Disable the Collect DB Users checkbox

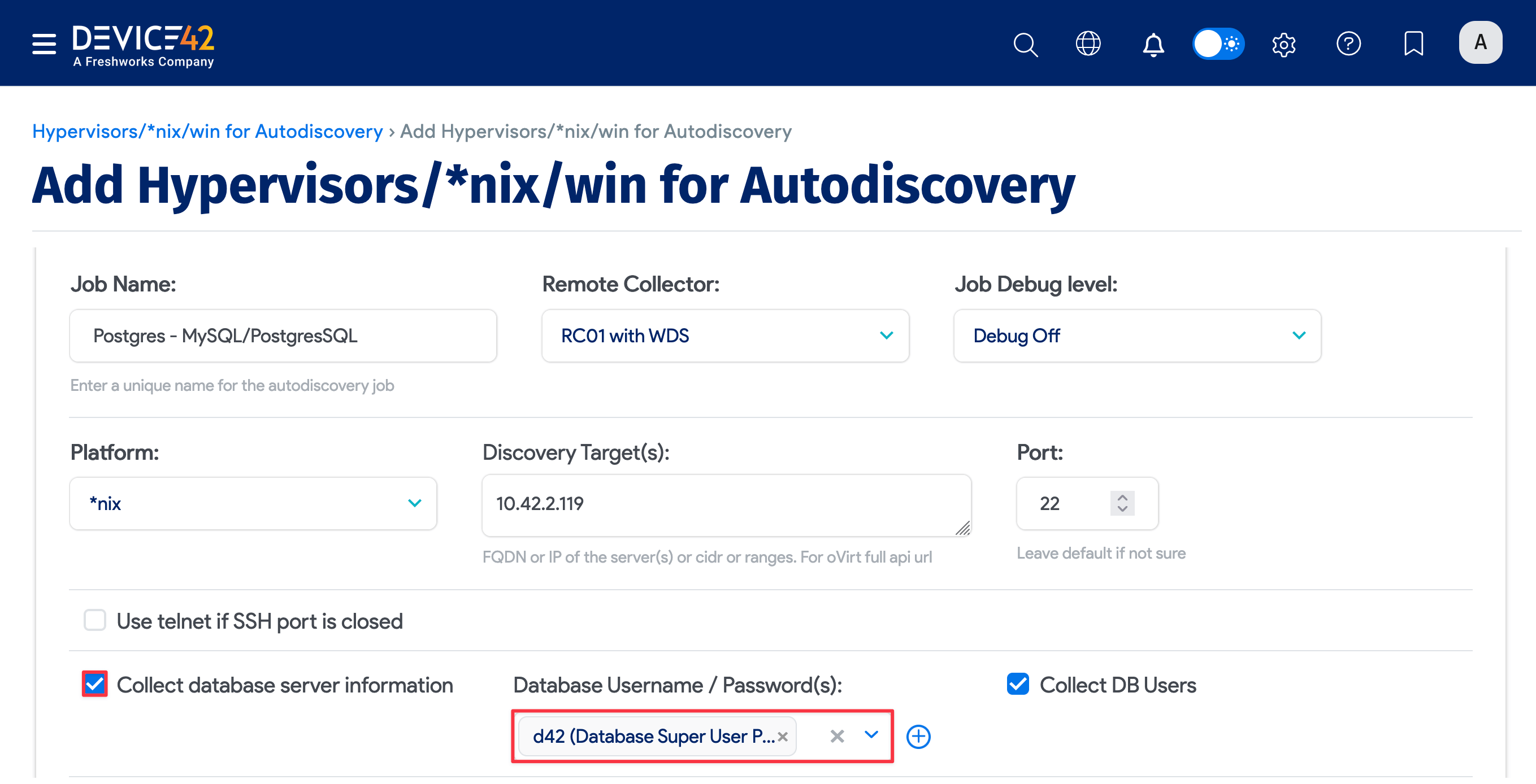pyautogui.click(x=1017, y=685)
